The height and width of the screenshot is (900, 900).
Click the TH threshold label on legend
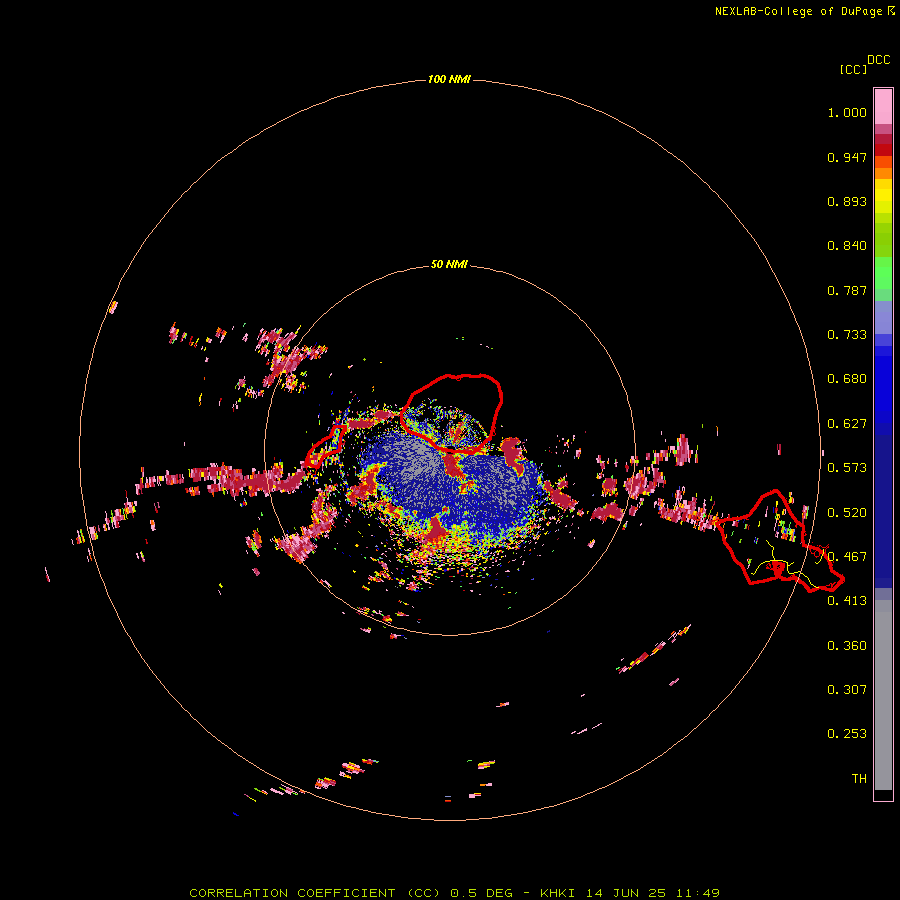coord(859,779)
